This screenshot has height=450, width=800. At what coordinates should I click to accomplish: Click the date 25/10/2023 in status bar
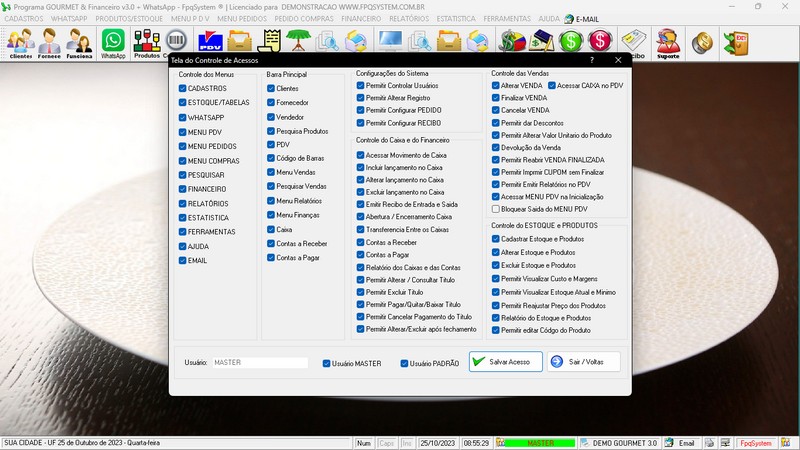(437, 443)
